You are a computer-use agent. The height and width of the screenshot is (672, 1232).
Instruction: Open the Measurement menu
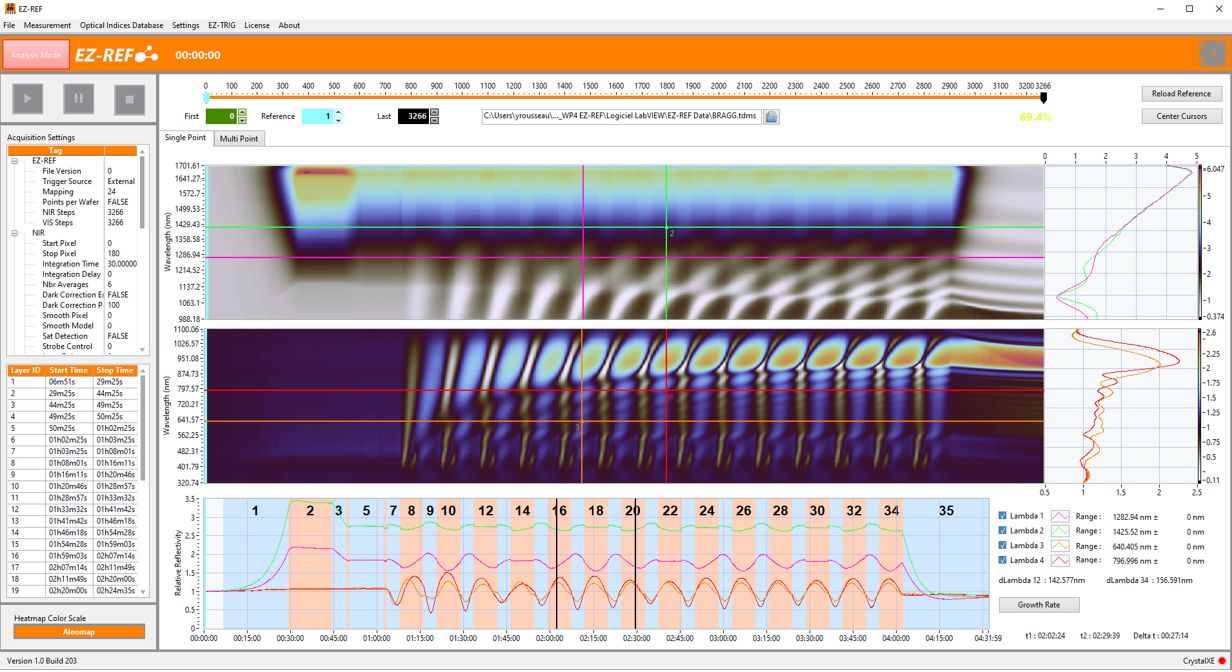click(47, 25)
